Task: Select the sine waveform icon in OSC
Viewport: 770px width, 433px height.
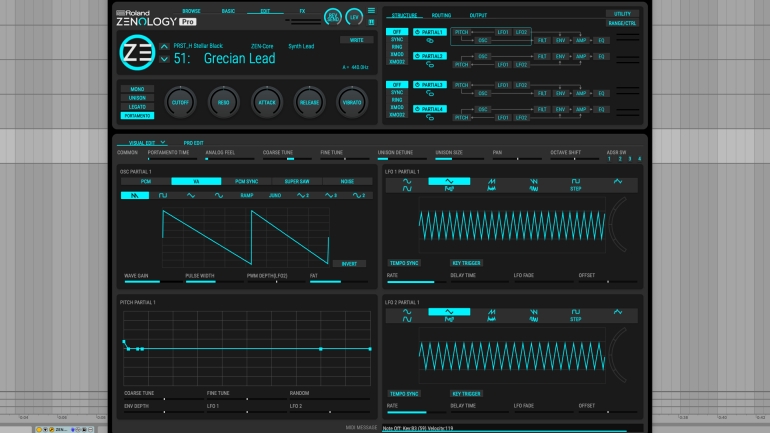Action: click(219, 195)
